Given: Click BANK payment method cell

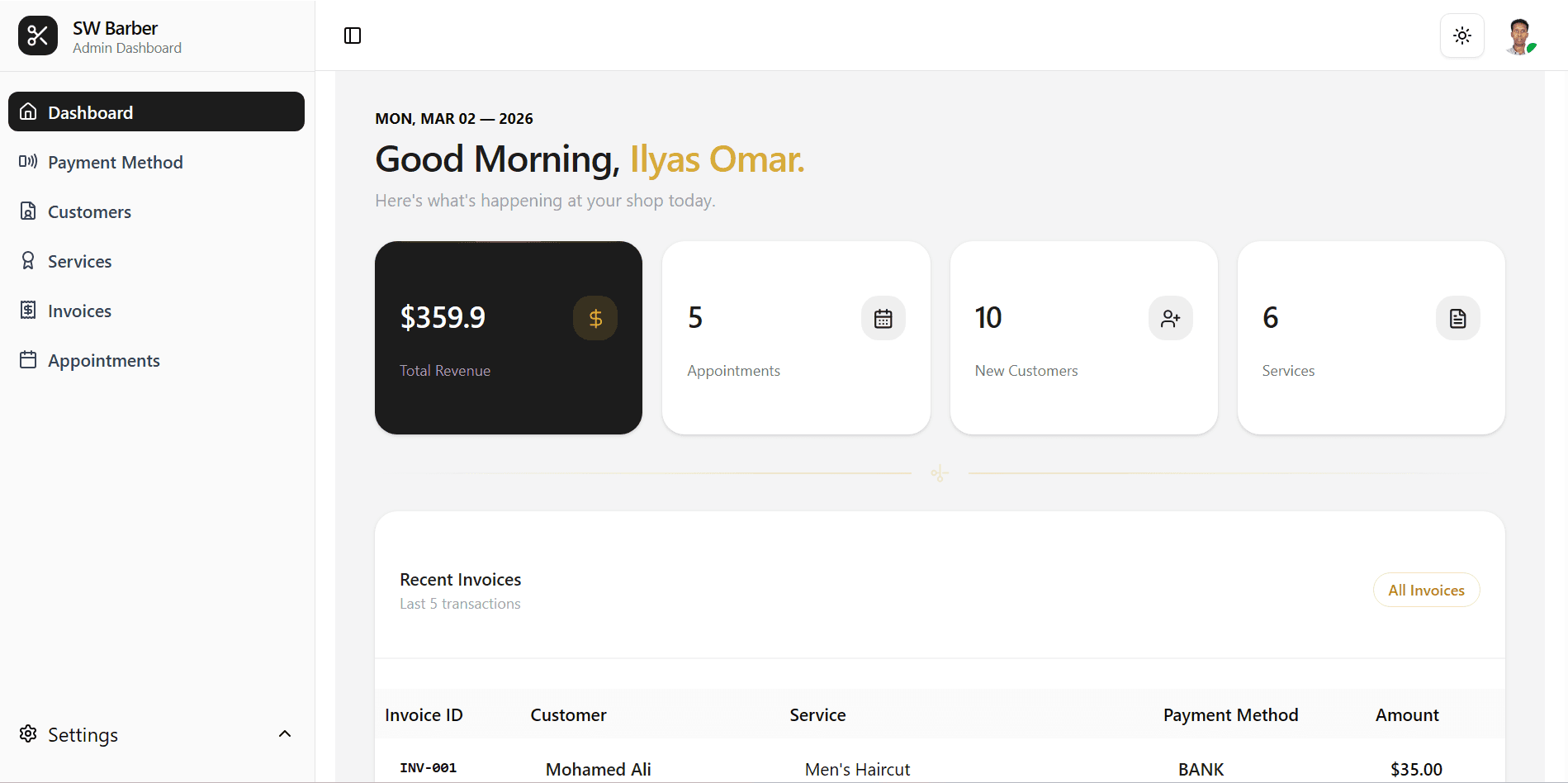Looking at the screenshot, I should (x=1201, y=770).
